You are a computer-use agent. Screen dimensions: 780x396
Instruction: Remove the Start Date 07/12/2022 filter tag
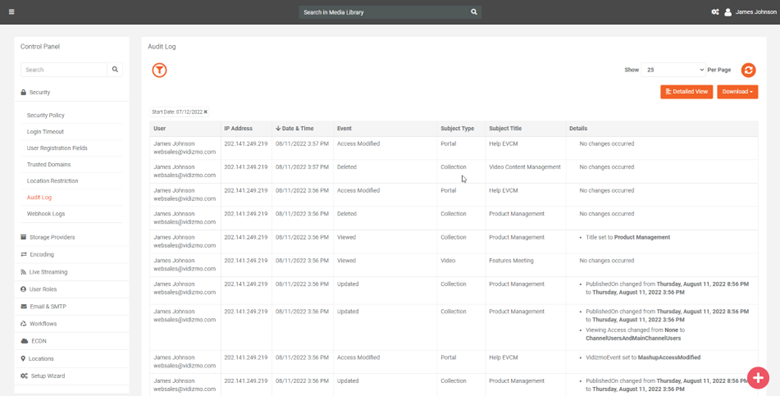[205, 112]
